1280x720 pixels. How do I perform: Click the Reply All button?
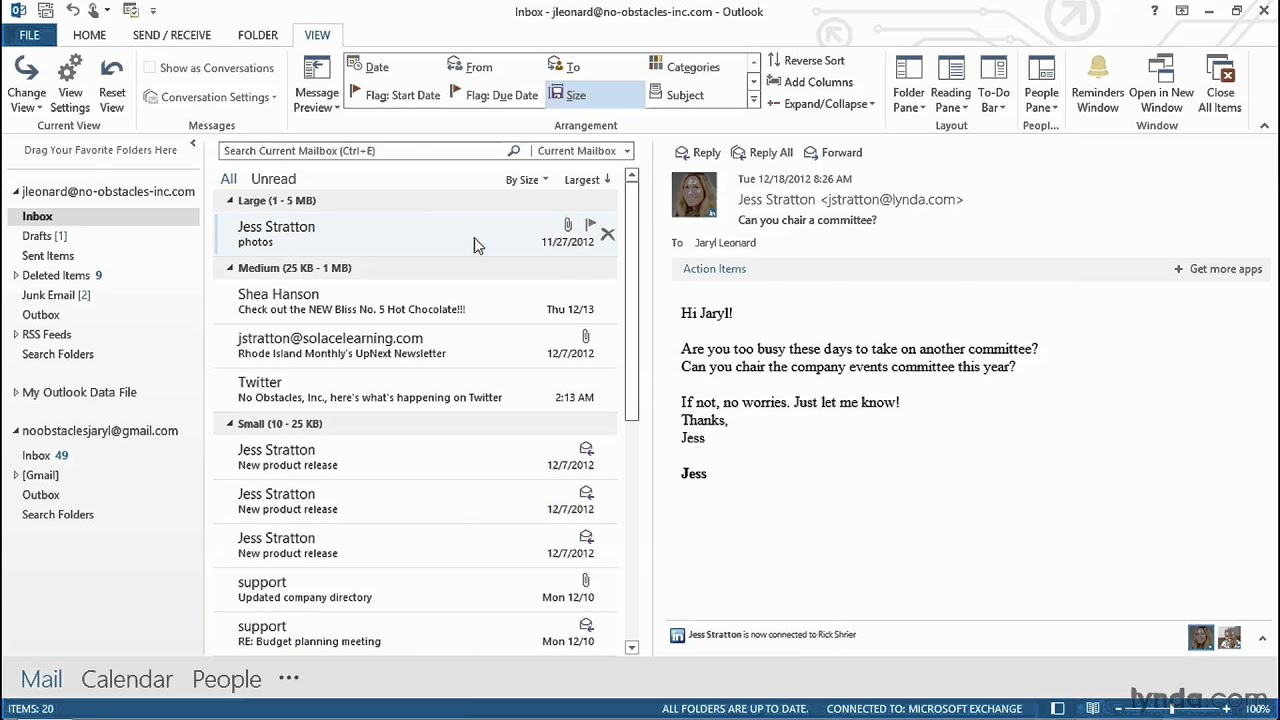pyautogui.click(x=761, y=152)
